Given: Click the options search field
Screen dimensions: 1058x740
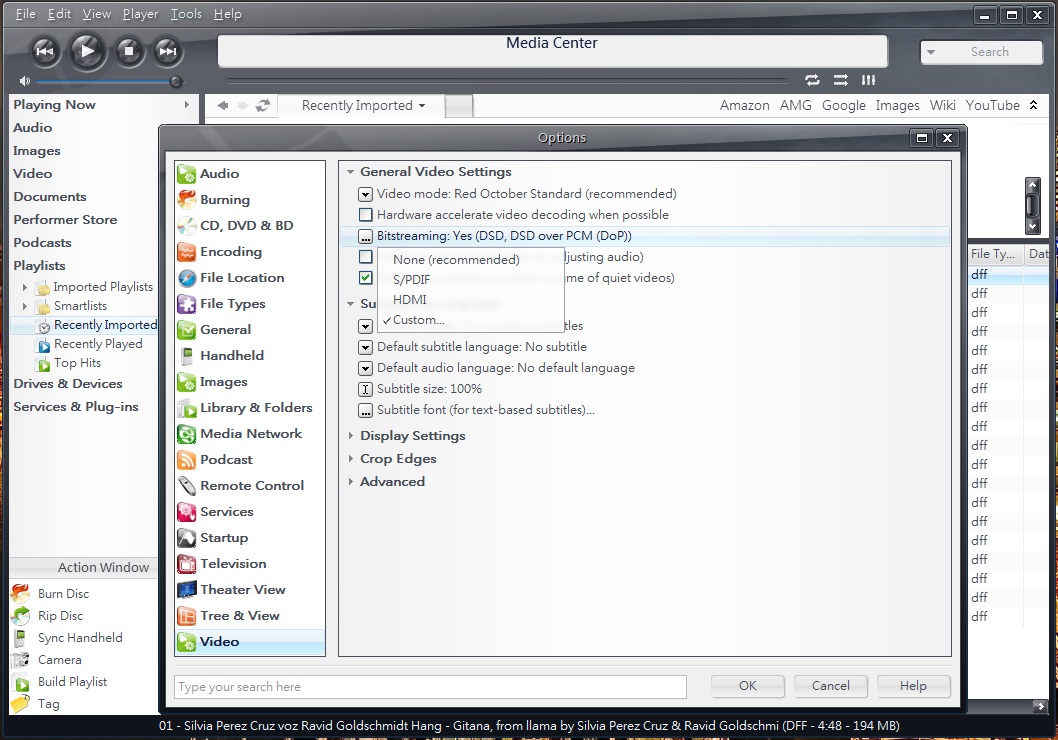Looking at the screenshot, I should (x=430, y=687).
